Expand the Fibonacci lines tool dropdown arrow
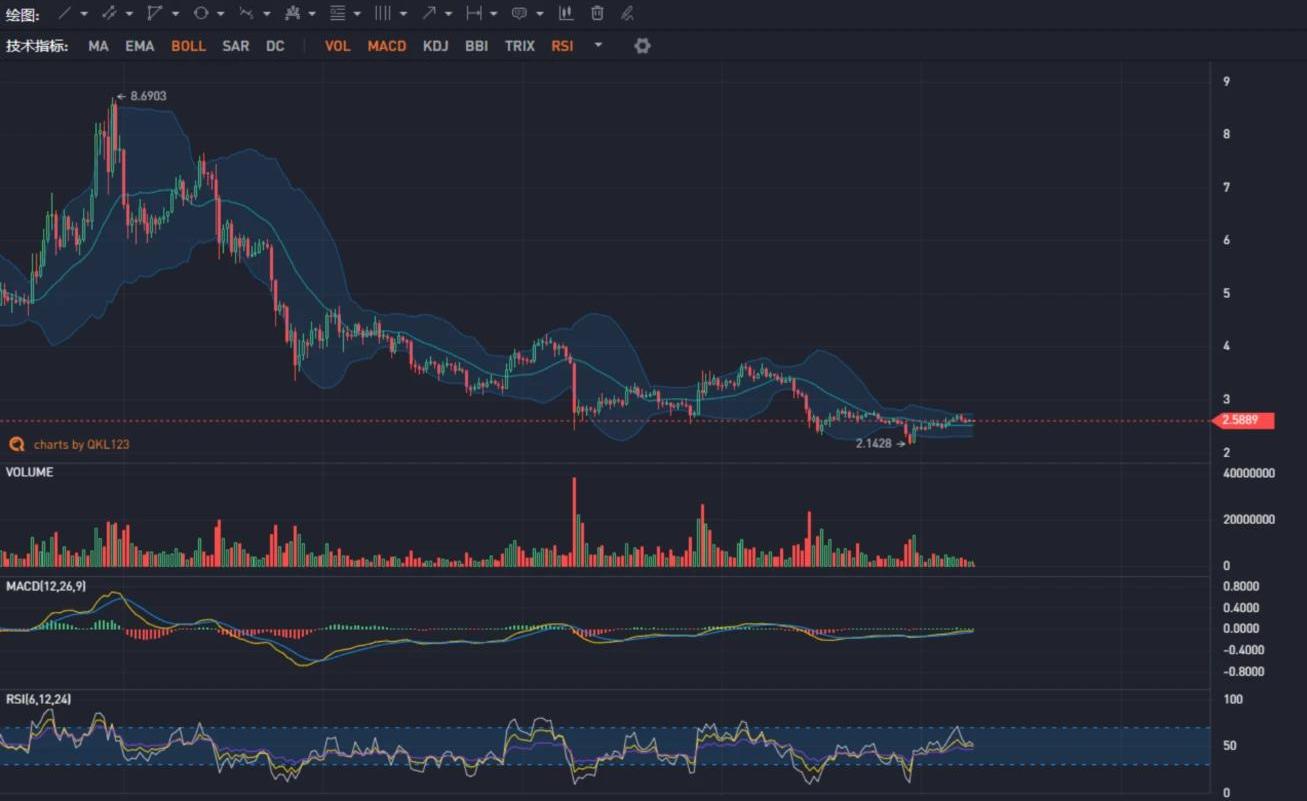The image size is (1307, 801). pos(357,14)
